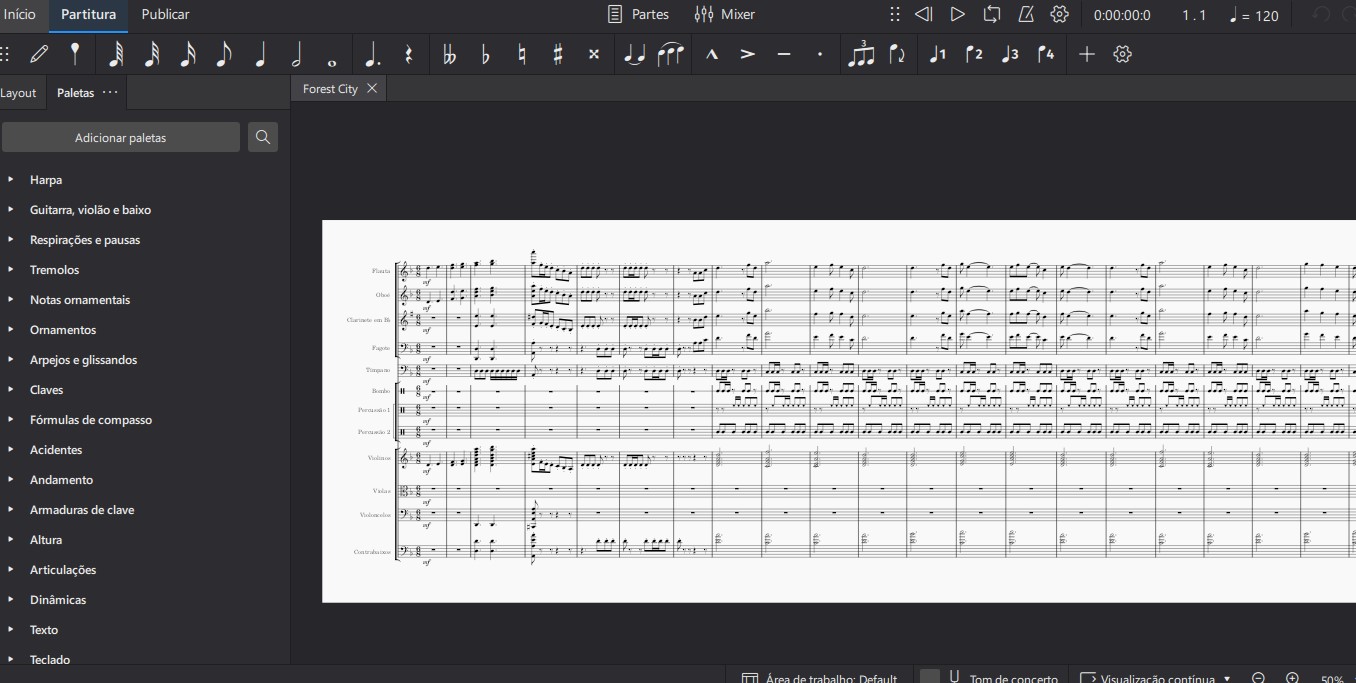This screenshot has height=683, width=1356.
Task: Apply the tenuto articulation
Action: pos(783,55)
